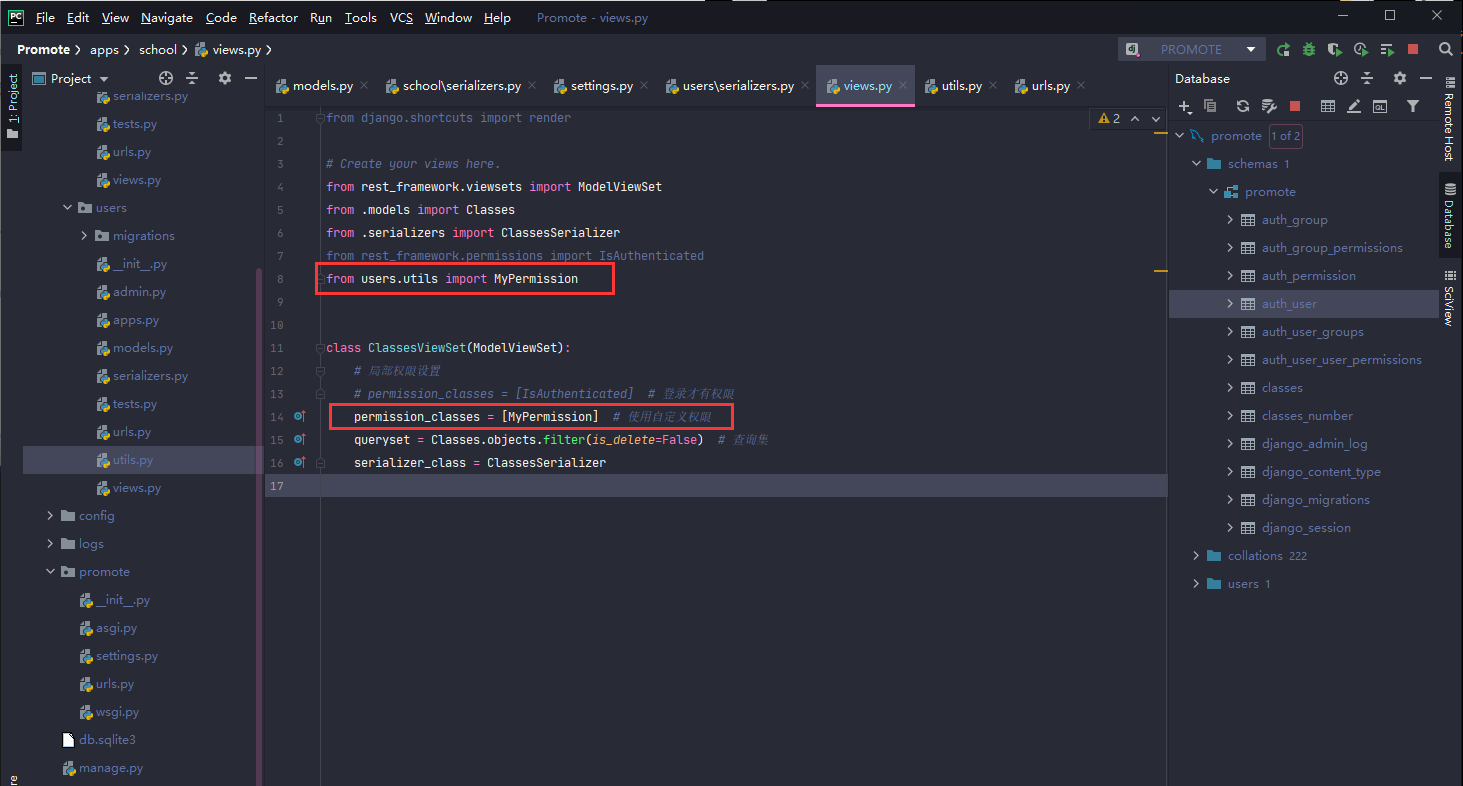The image size is (1463, 786).
Task: Expand the collations node
Action: click(1196, 556)
